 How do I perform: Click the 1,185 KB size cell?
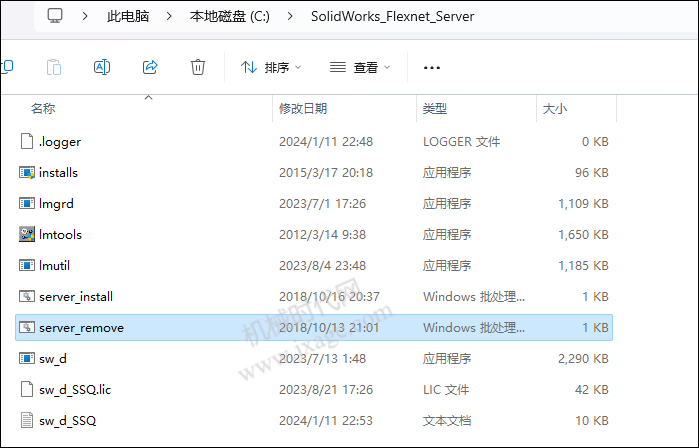pos(583,266)
